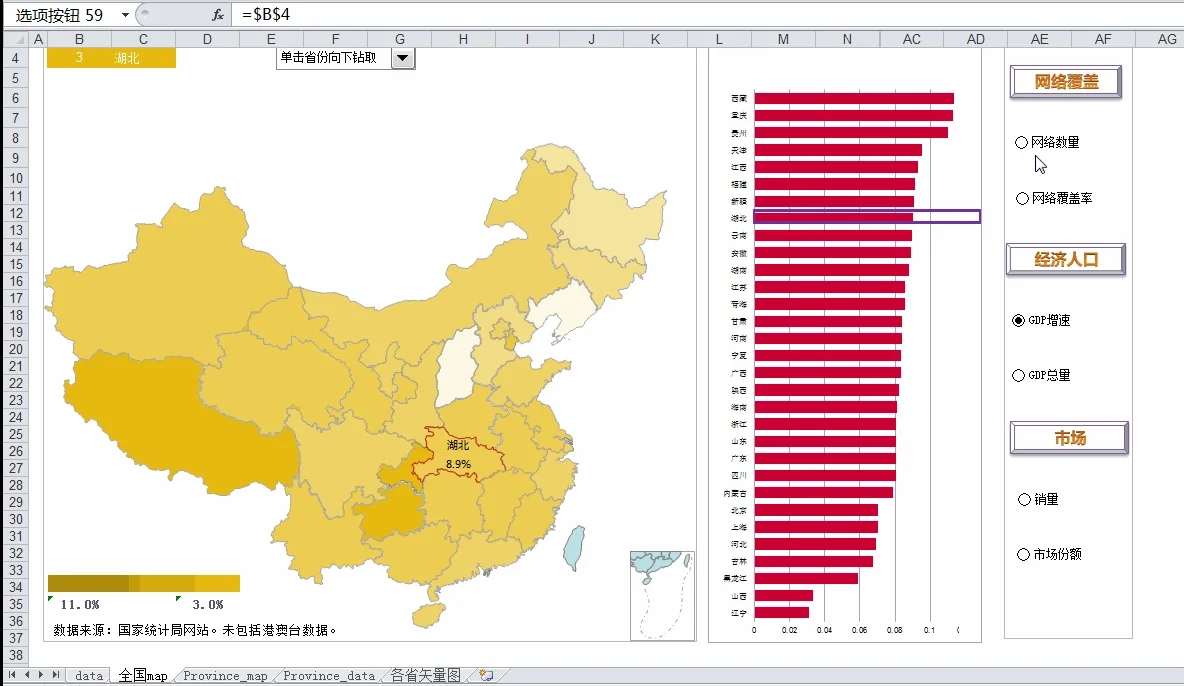The height and width of the screenshot is (686, 1184).
Task: Click the 辽宁 bar in the chart
Action: pos(782,613)
